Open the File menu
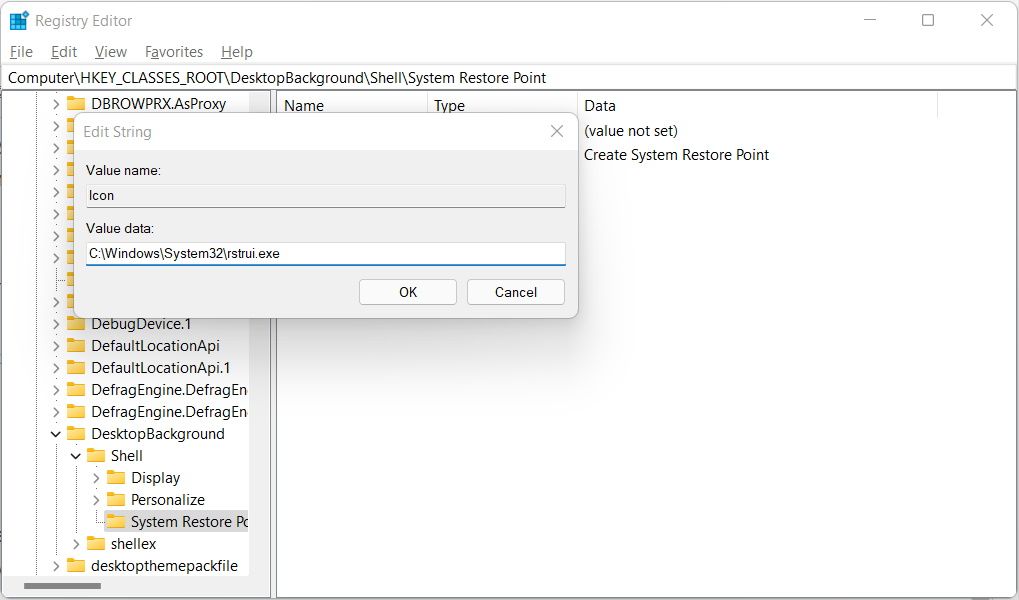 tap(21, 52)
